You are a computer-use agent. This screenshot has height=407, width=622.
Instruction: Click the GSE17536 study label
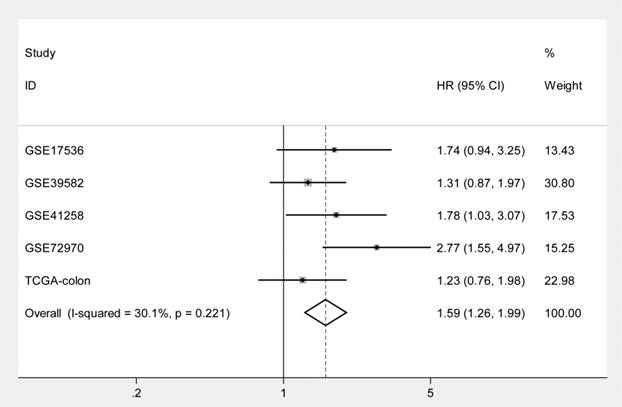pos(54,150)
